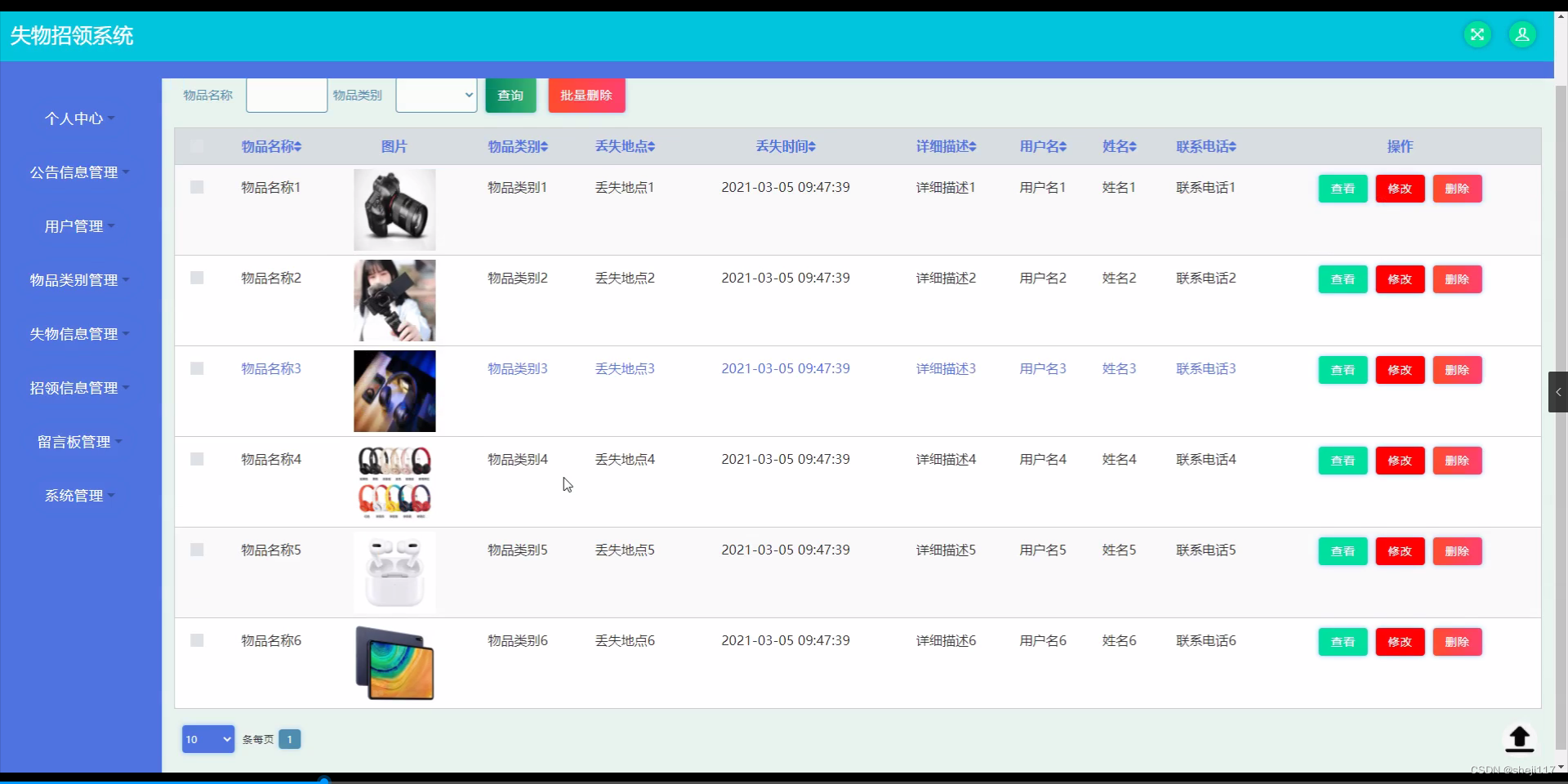This screenshot has height=784, width=1568.
Task: Open the per-page count dropdown showing 10
Action: 207,739
